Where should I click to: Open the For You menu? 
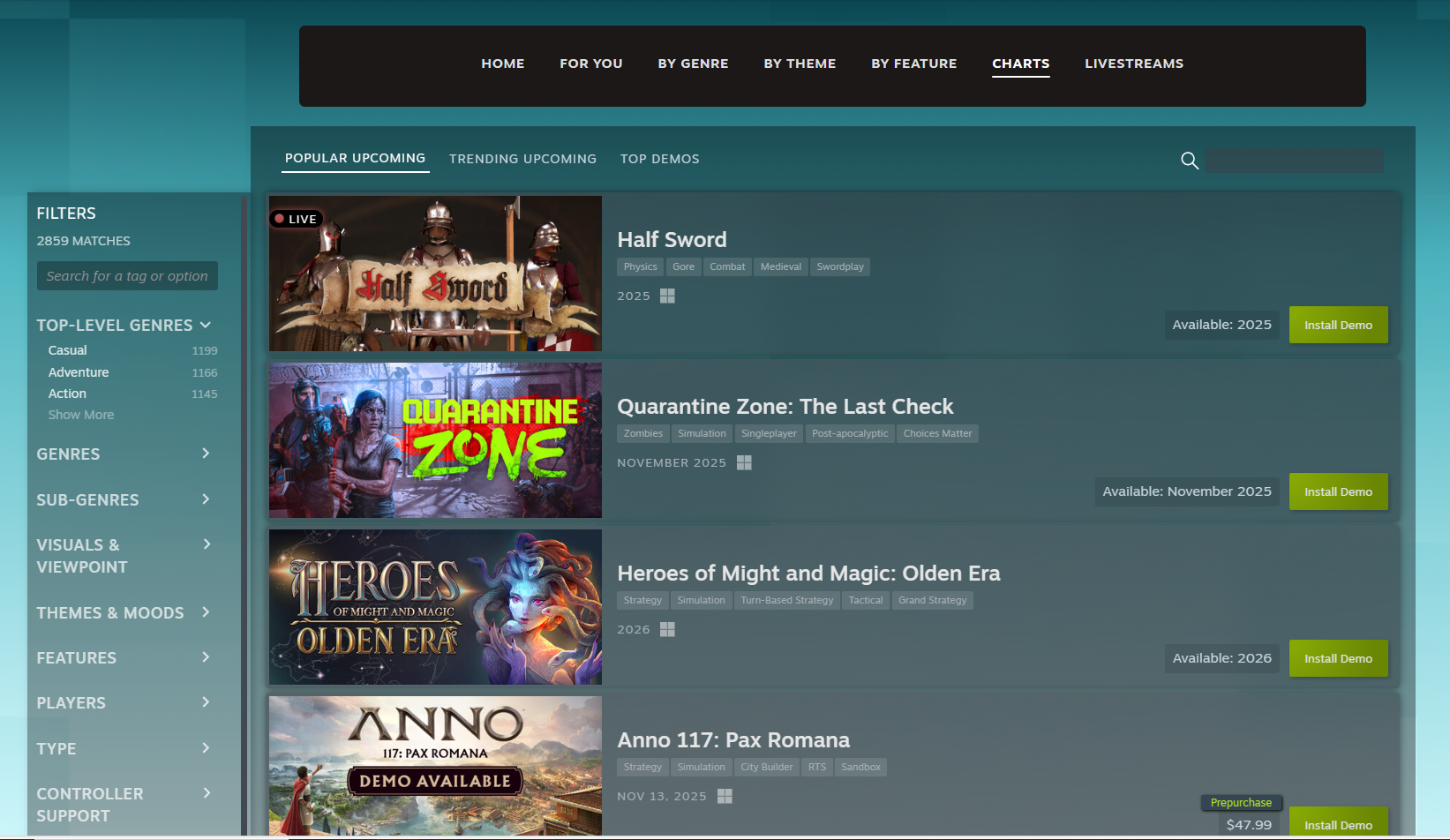(591, 64)
